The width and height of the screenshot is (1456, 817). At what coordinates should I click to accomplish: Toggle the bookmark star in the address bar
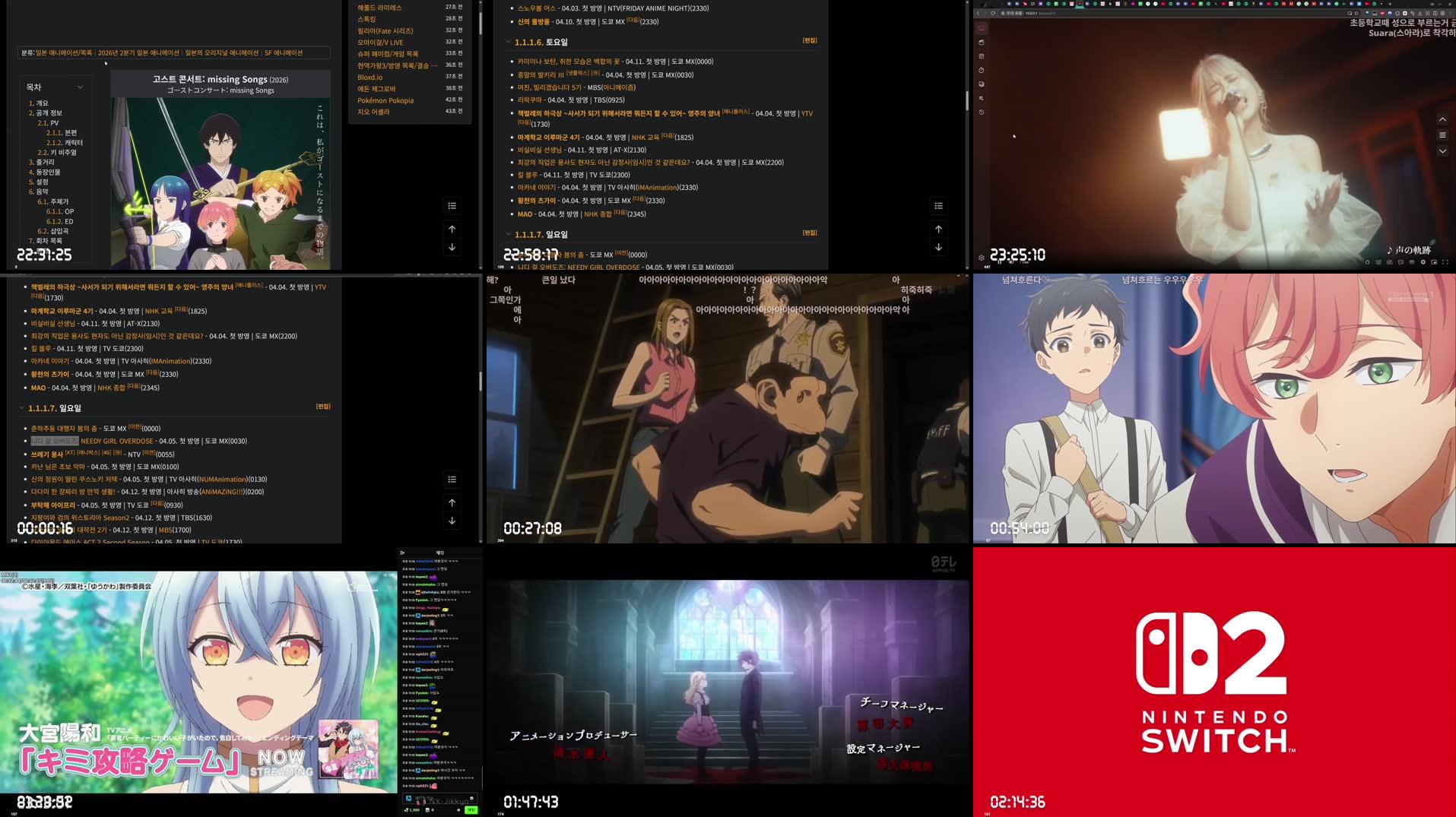[x=1356, y=13]
